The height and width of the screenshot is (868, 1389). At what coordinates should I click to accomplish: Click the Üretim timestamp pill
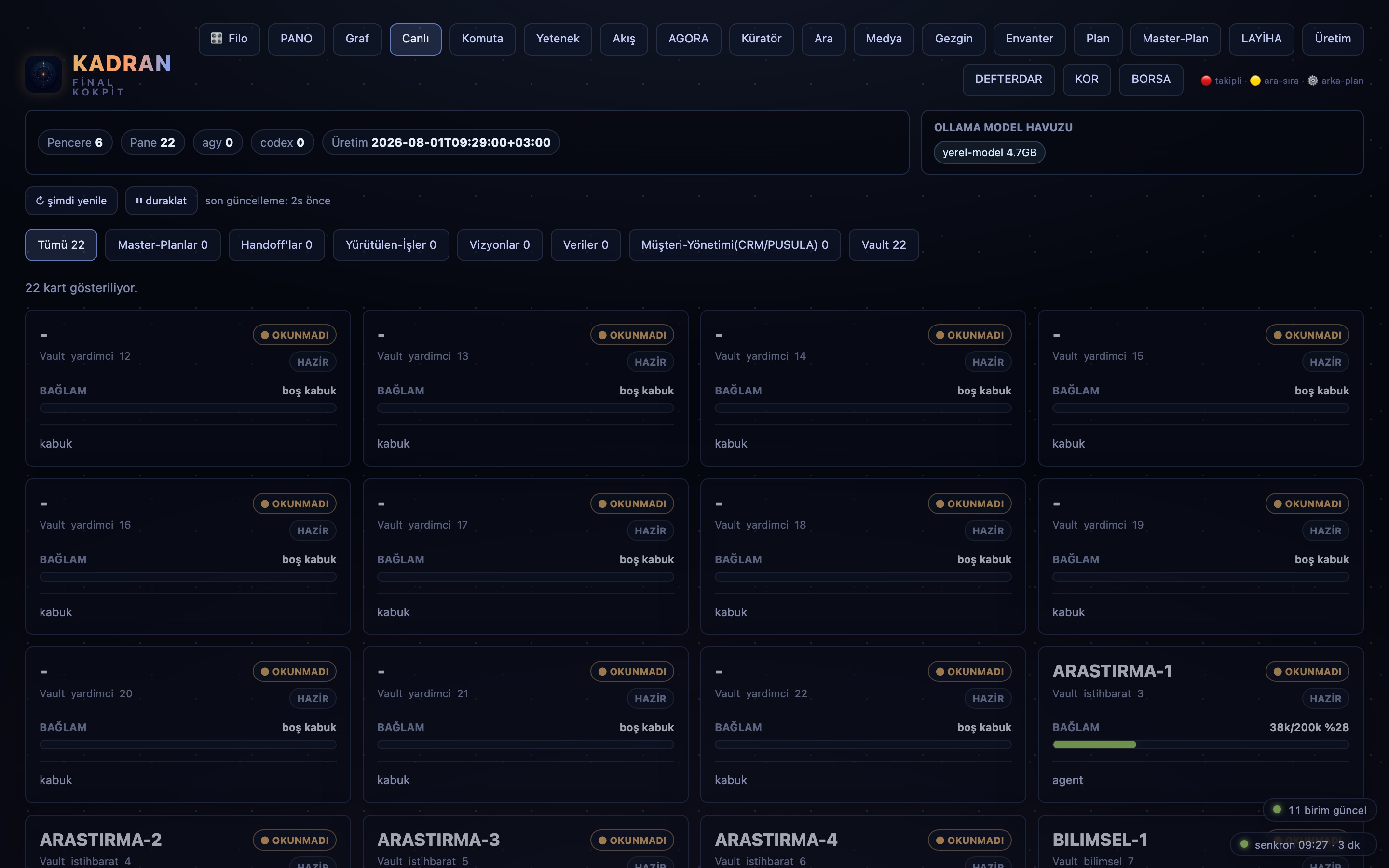(x=441, y=142)
